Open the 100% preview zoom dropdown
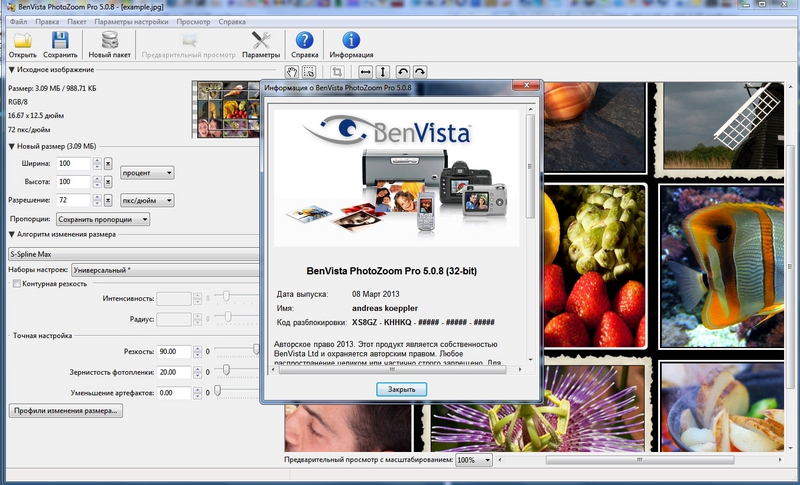This screenshot has width=800, height=485. (474, 460)
